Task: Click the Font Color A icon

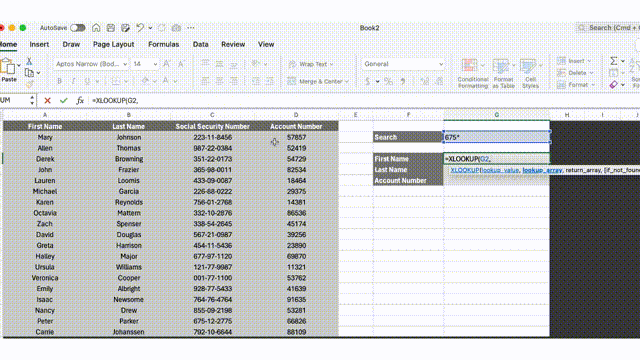Action: [x=166, y=81]
